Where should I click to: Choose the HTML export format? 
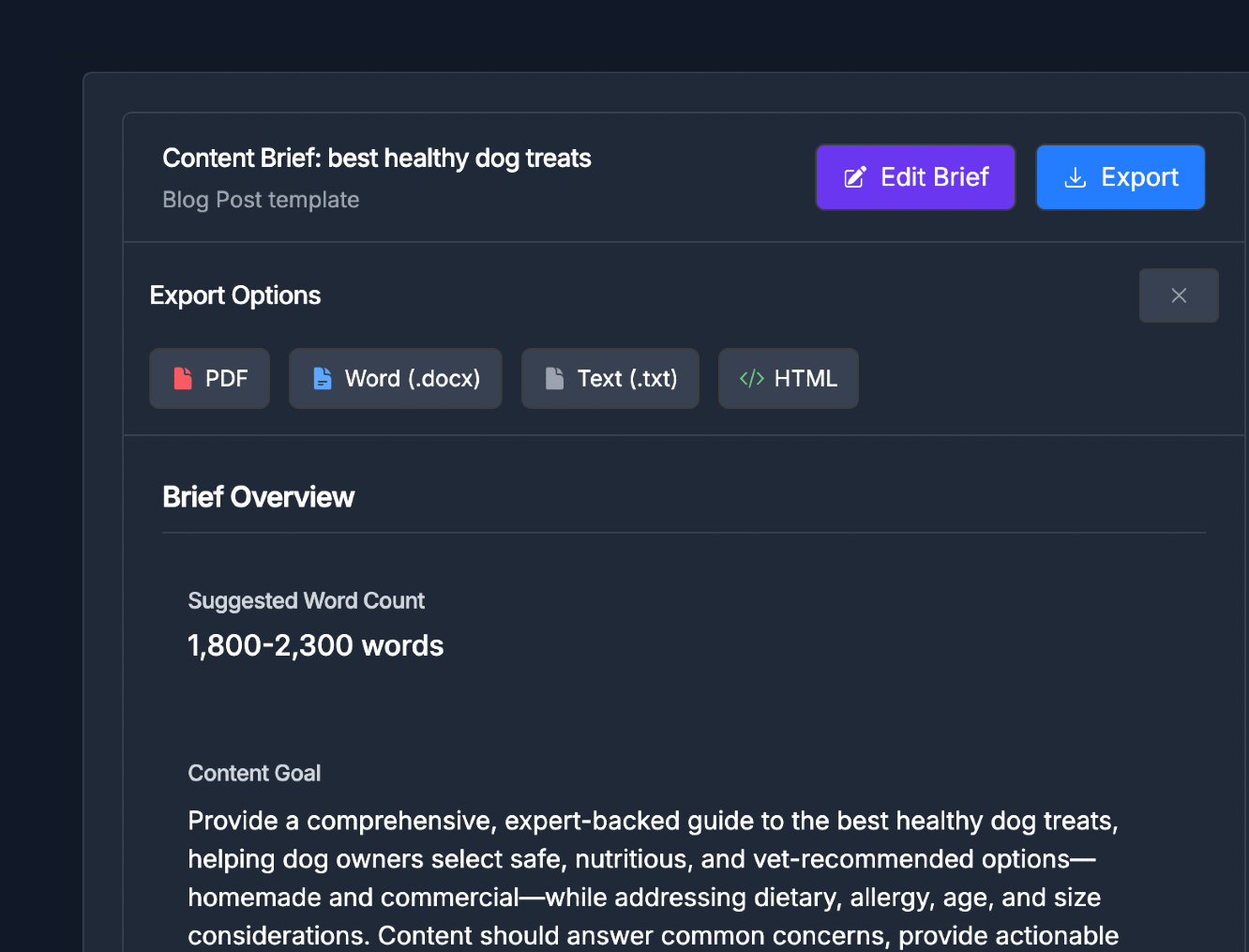(788, 378)
